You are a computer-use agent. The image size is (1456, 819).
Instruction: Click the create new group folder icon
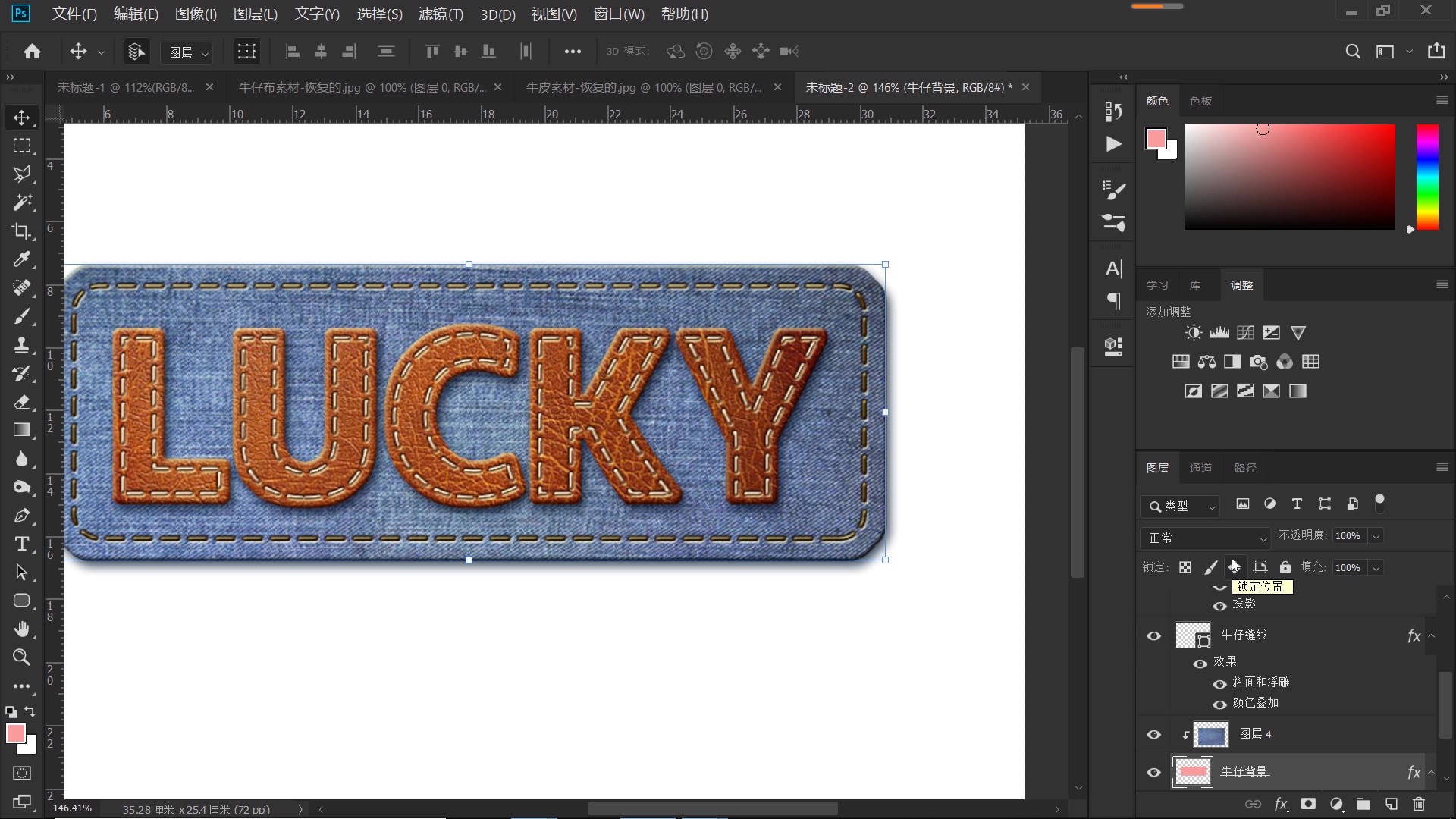click(1363, 804)
